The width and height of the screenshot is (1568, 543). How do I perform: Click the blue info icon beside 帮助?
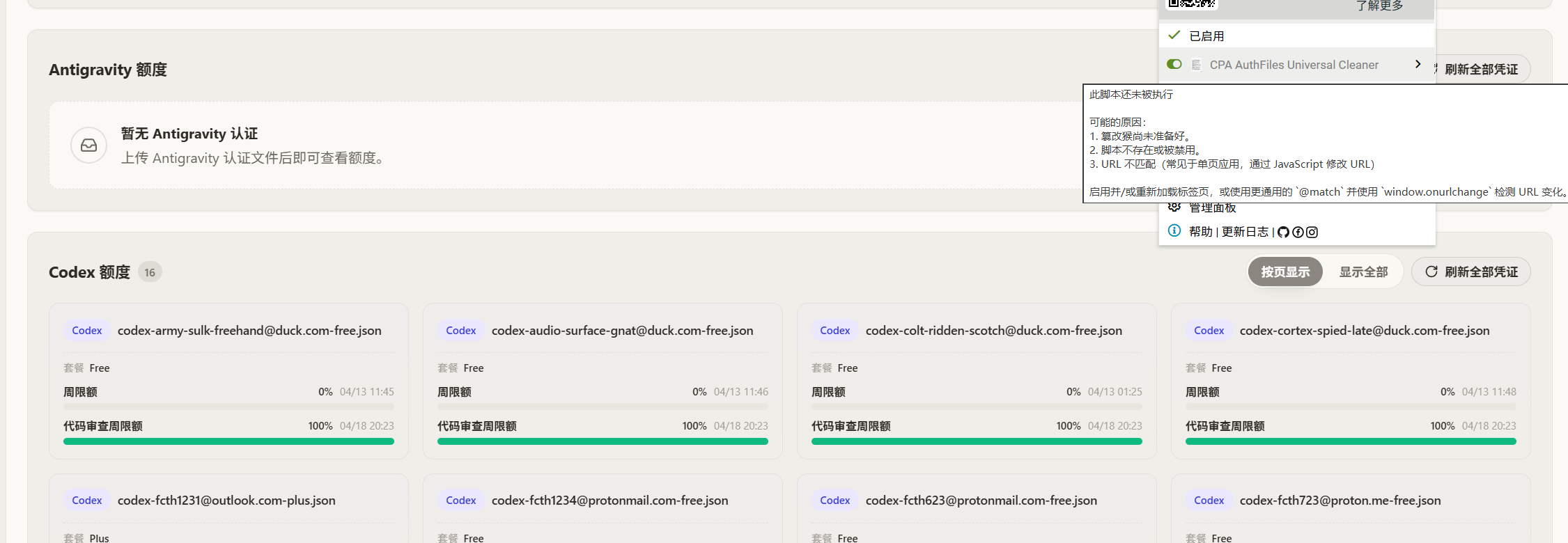click(1174, 231)
